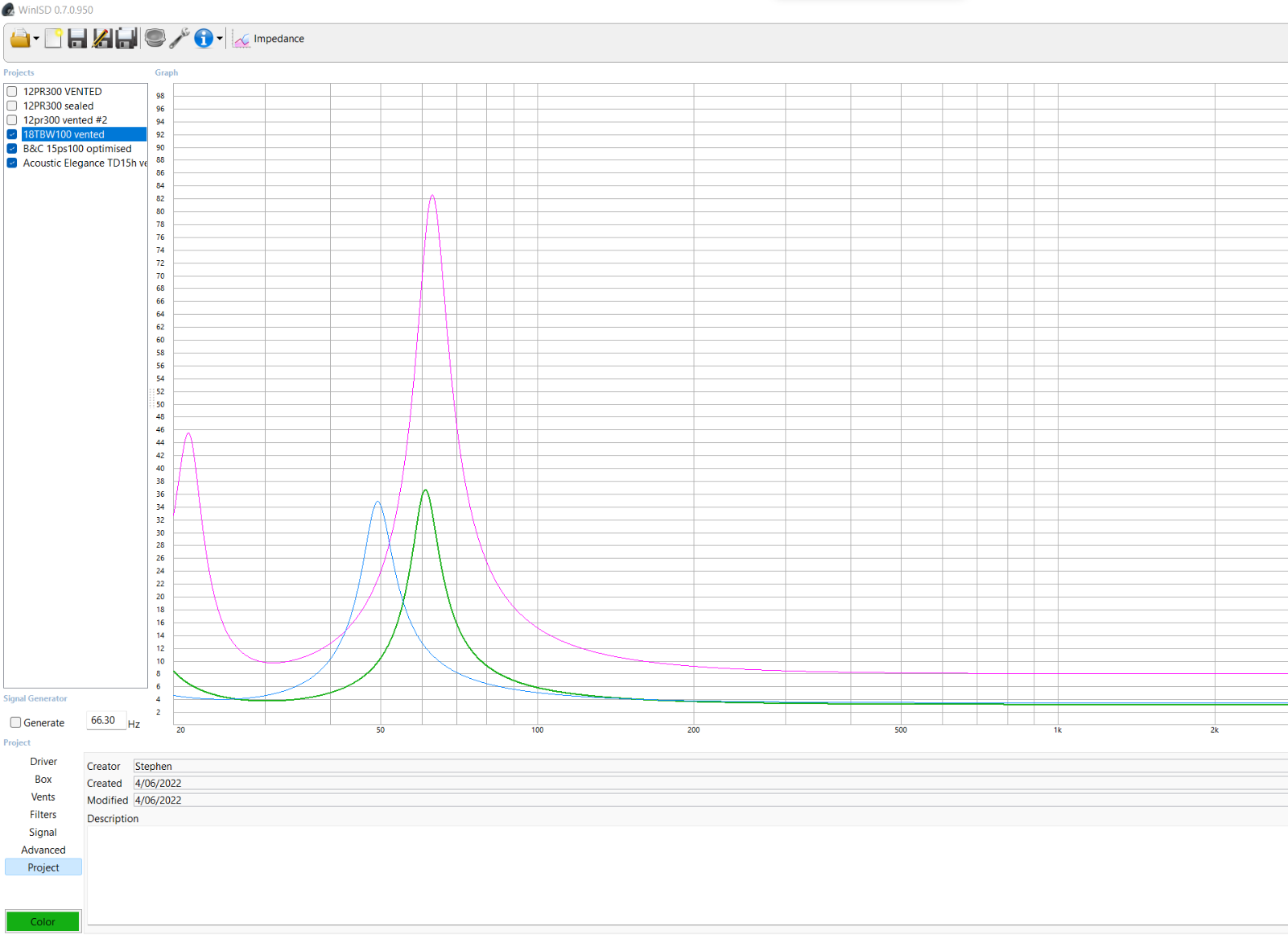Click inside the Description text area
Viewport: 1288px width, 935px height.
coord(687,875)
